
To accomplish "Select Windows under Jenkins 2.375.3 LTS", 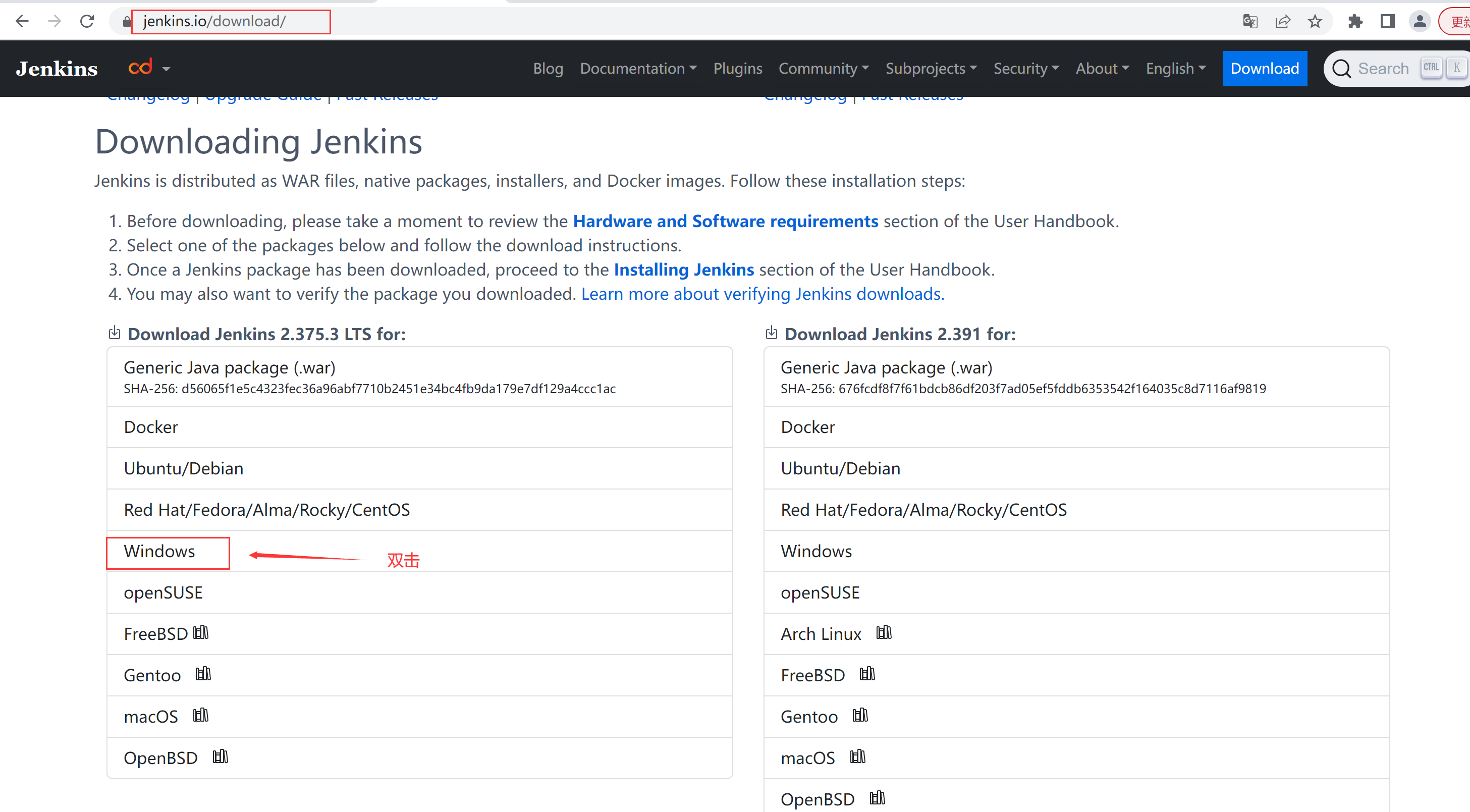I will coord(160,551).
